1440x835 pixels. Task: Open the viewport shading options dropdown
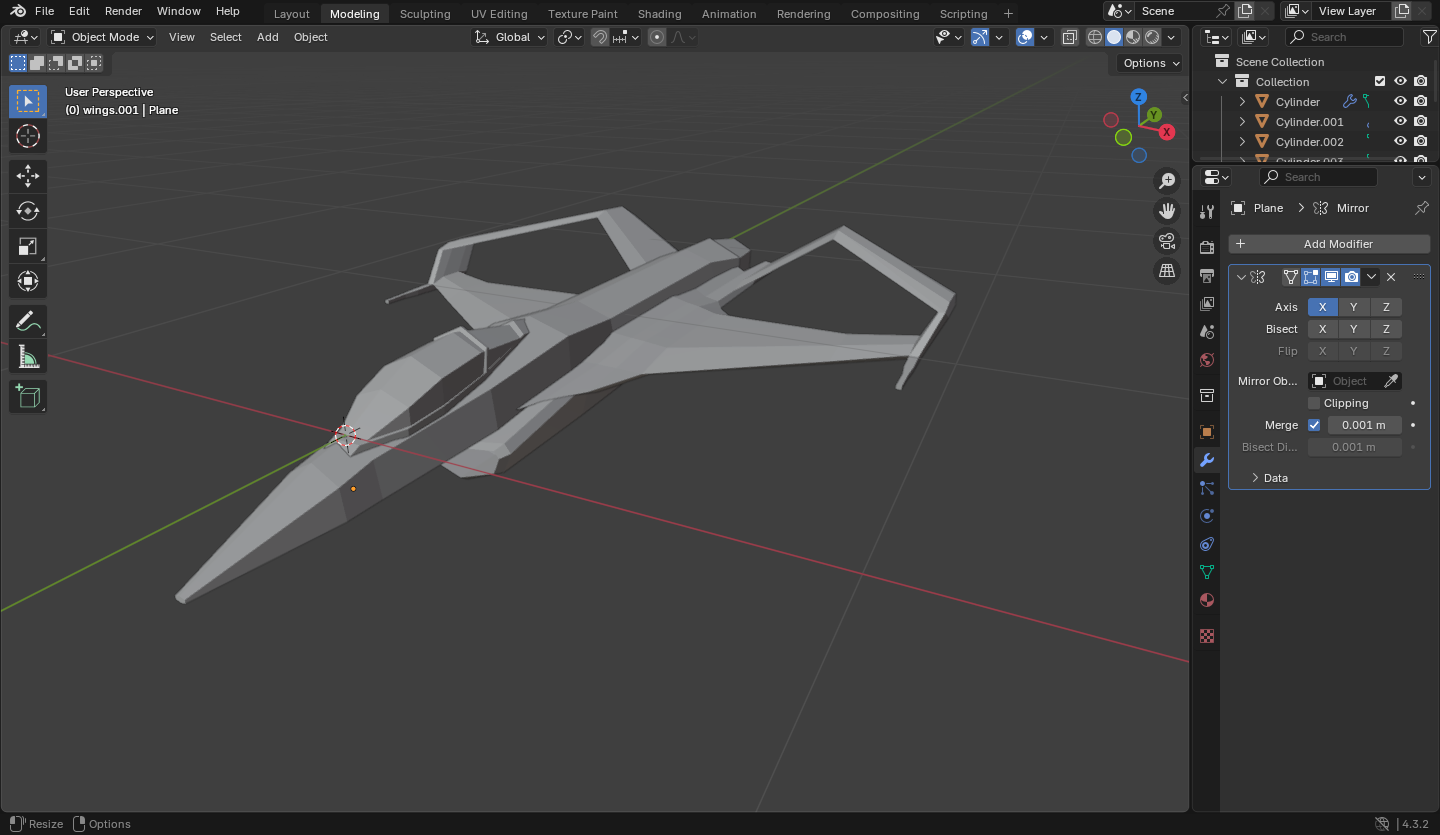click(x=1172, y=37)
